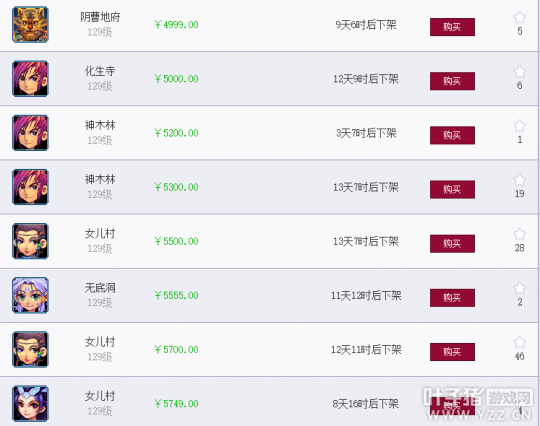Click avatar of 女儿村 priced ¥5500.00
This screenshot has height=426, width=540.
[30, 241]
